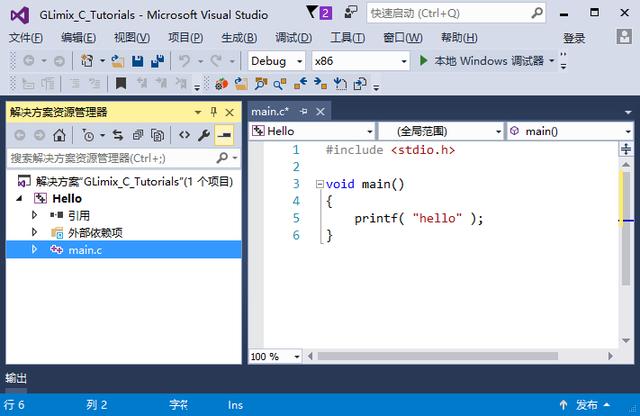This screenshot has width=640, height=416.
Task: Open the 编辑(E) menu
Action: (x=78, y=38)
